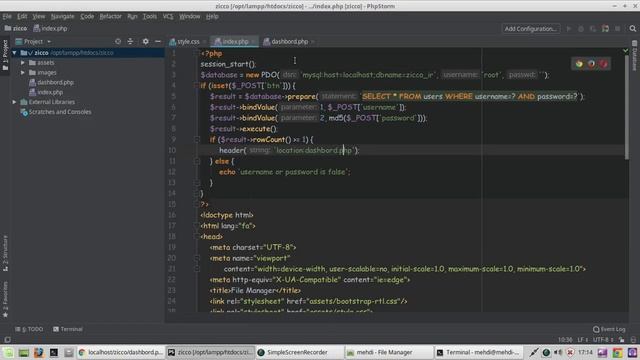Open the Code menu
Viewport: 640px width, 360px height.
tap(87, 16)
